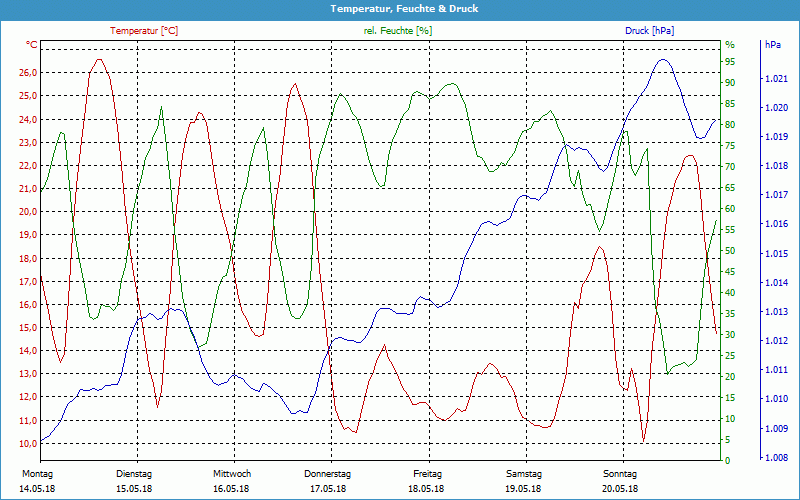Click the '1.019' pressure axis value
This screenshot has width=800, height=500.
point(777,137)
